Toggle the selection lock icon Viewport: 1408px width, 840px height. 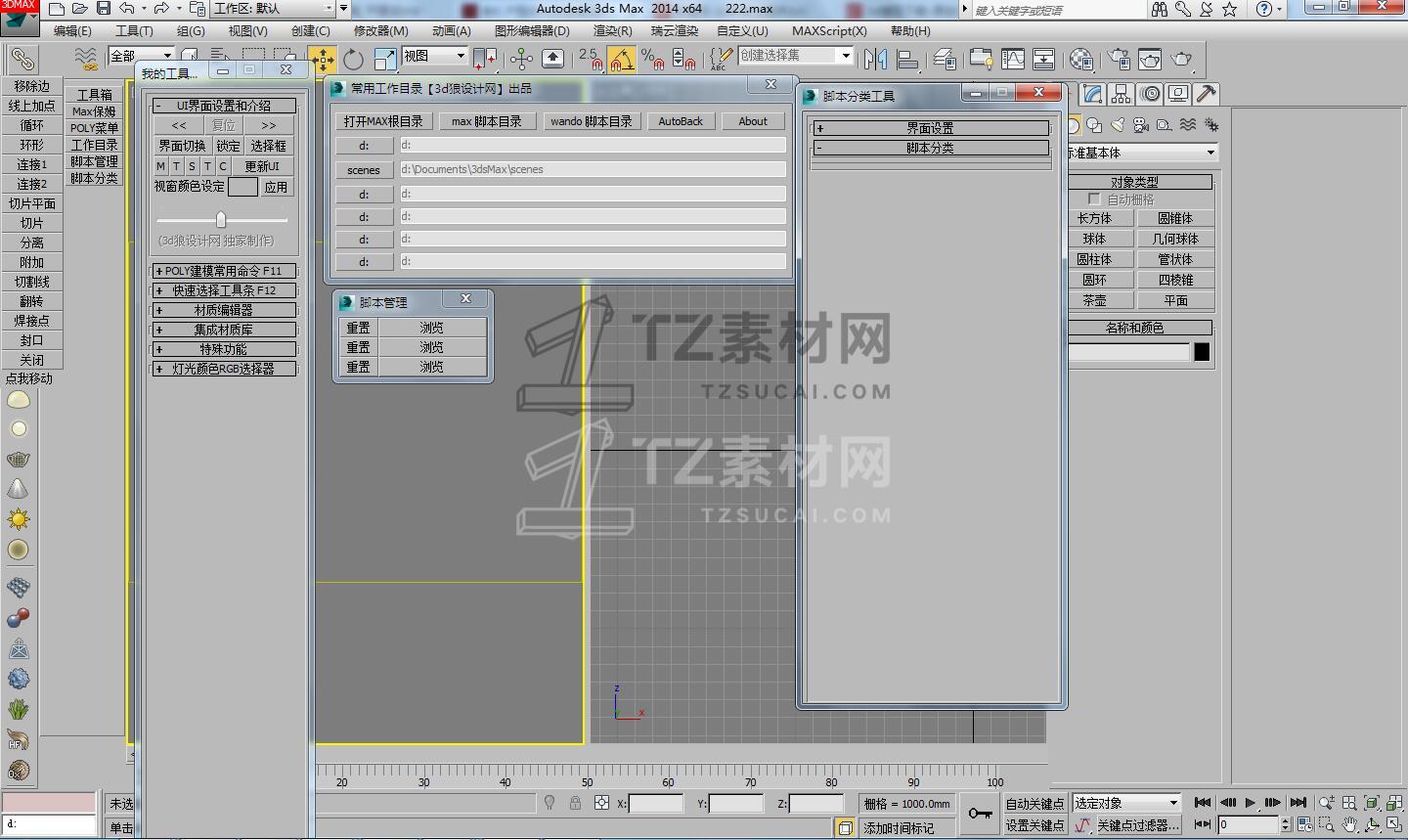click(x=575, y=803)
